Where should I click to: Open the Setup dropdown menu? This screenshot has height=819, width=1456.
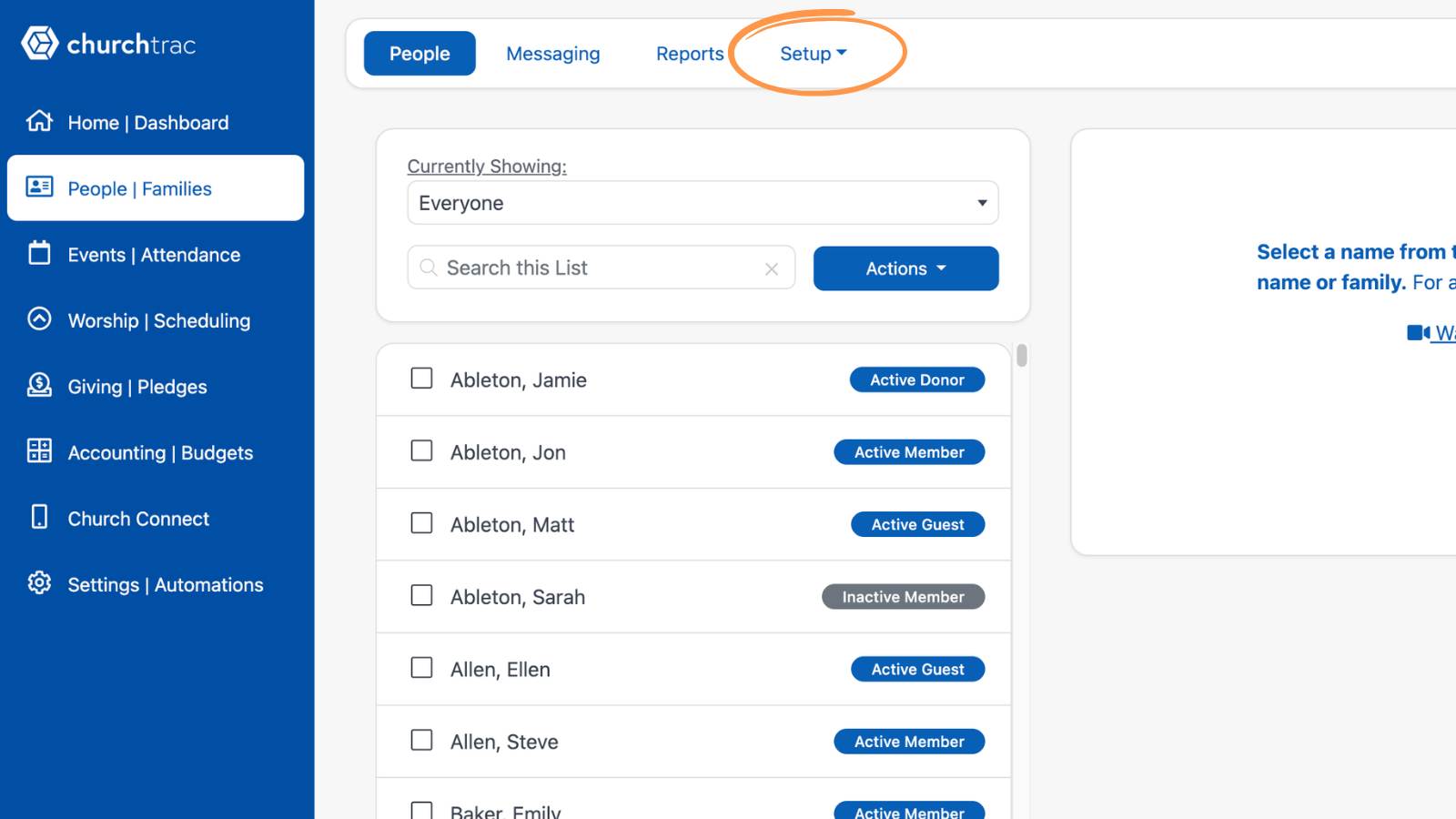814,54
